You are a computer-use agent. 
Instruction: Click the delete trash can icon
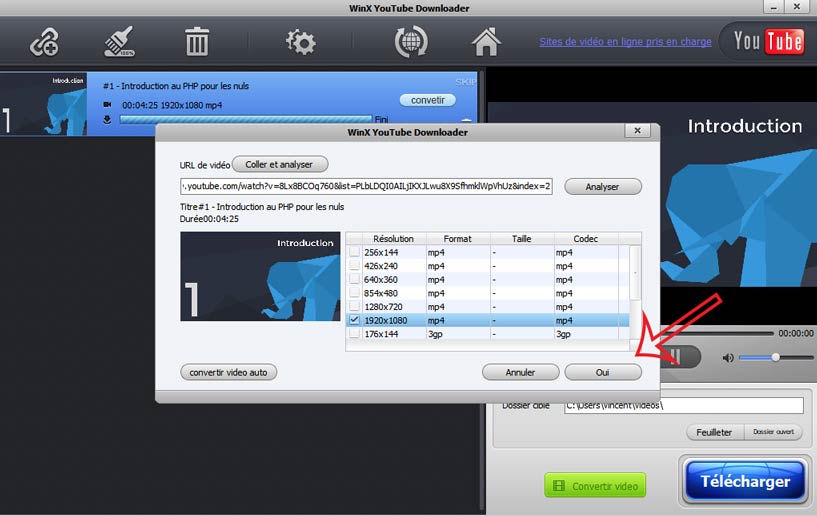coord(197,42)
